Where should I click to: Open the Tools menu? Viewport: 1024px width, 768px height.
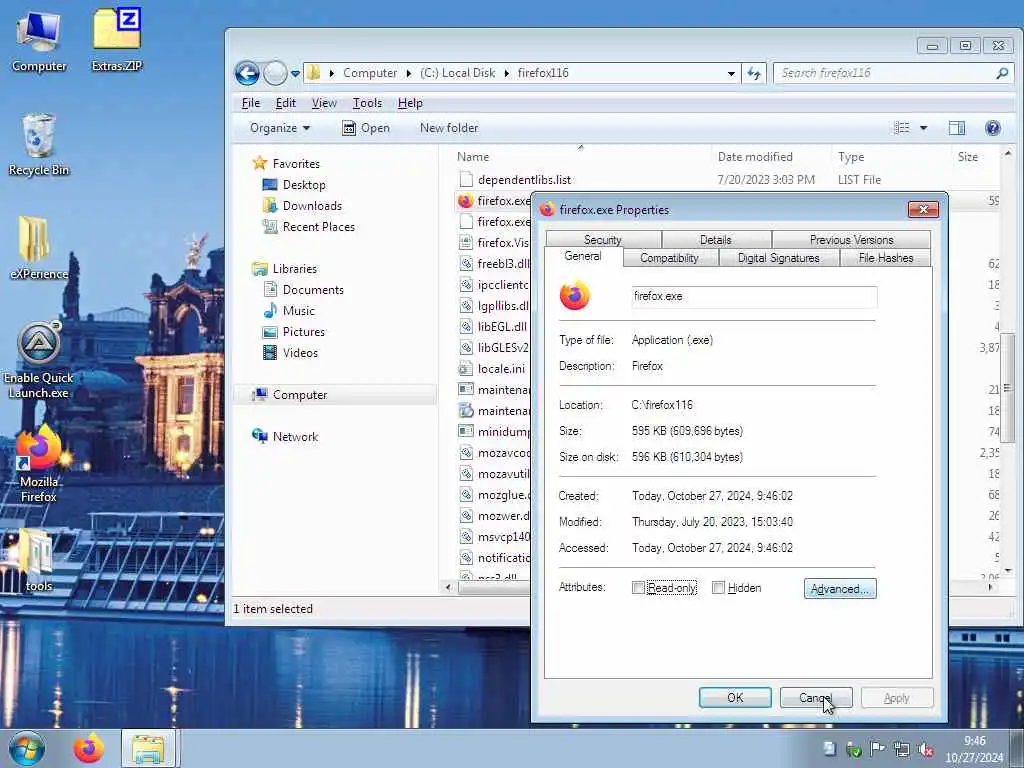[x=367, y=103]
